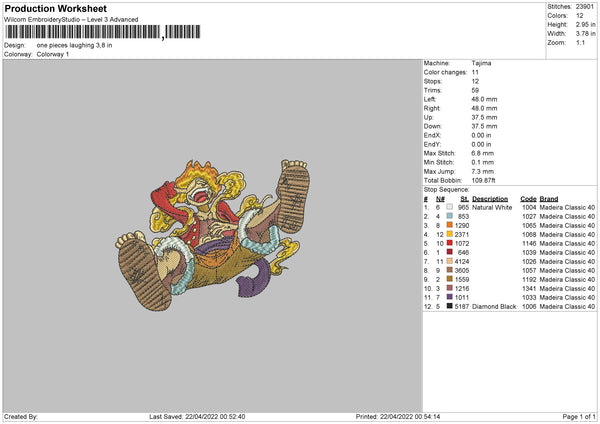600x424 pixels.
Task: Click the barcode at the top
Action: point(103,32)
